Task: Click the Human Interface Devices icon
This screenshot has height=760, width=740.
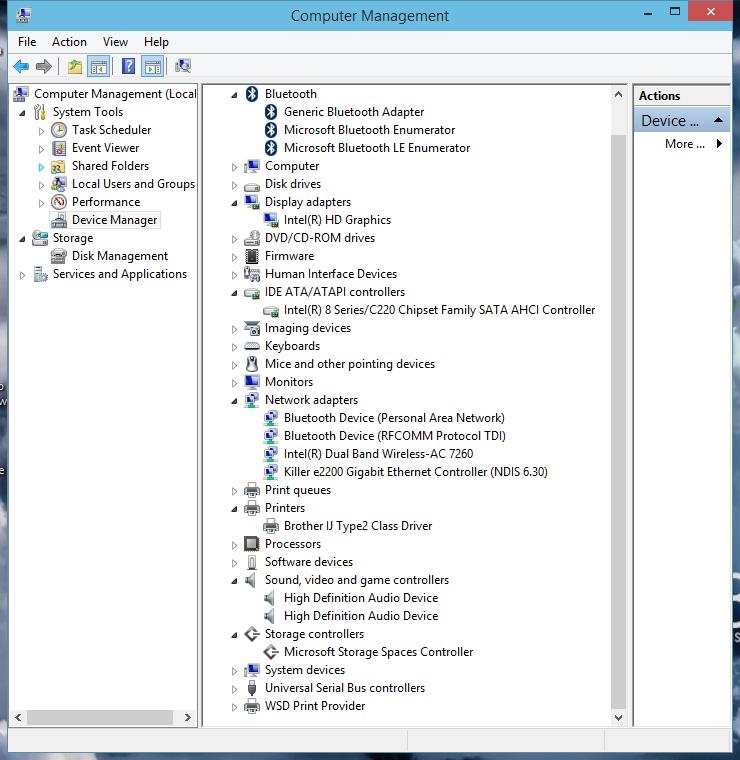Action: point(252,274)
